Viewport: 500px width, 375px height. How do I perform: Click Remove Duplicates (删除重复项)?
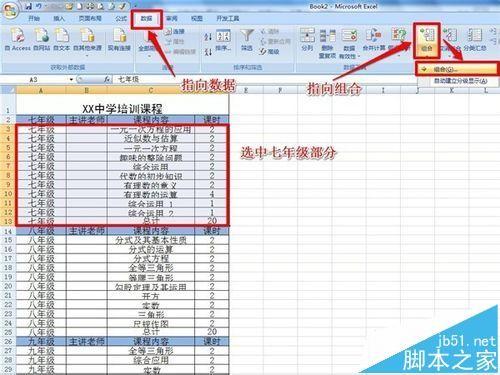pos(327,43)
